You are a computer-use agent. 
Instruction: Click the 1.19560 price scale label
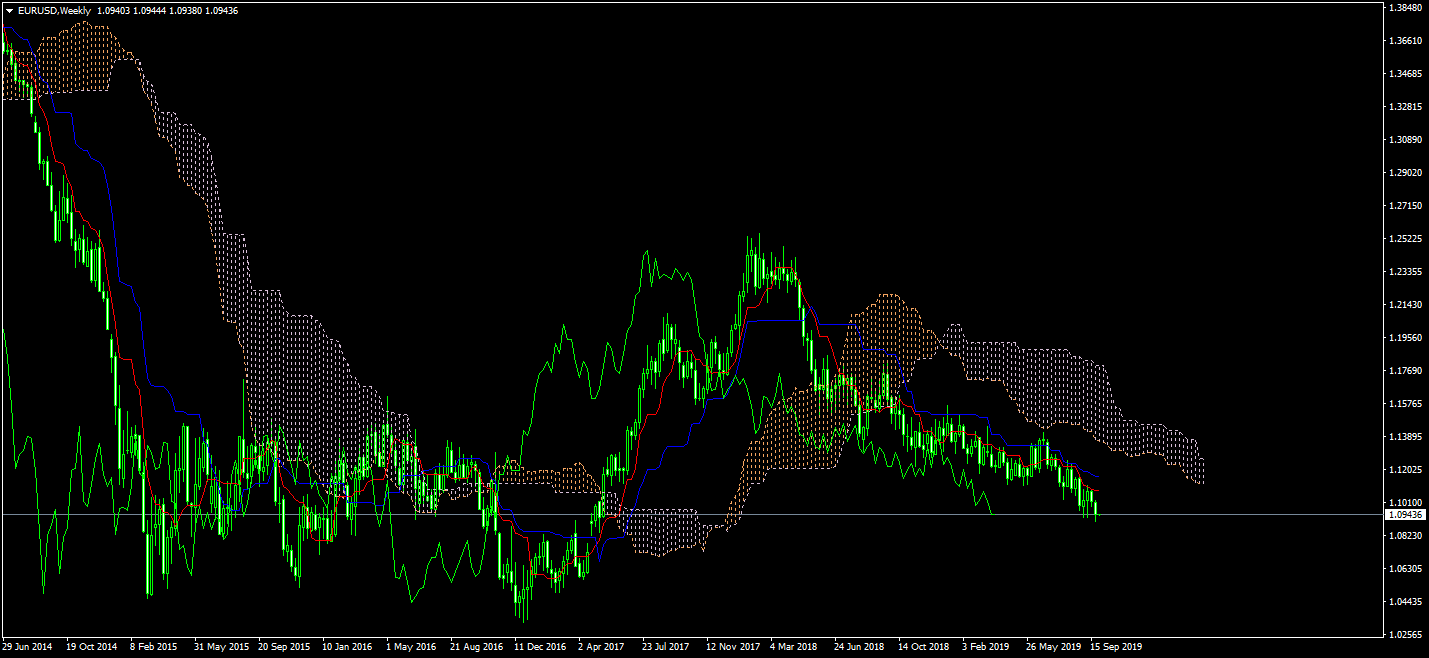1404,338
